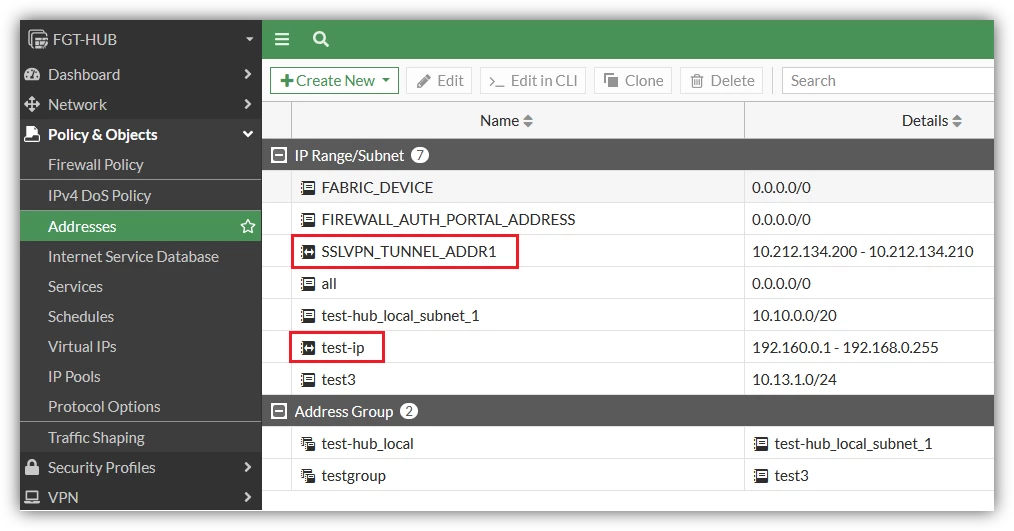Open the Create New dropdown
The height and width of the screenshot is (531, 1014).
334,81
